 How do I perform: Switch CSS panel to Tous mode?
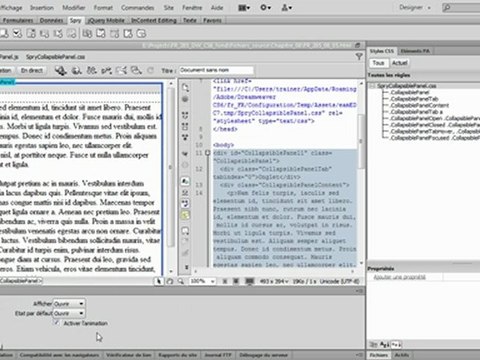click(378, 63)
